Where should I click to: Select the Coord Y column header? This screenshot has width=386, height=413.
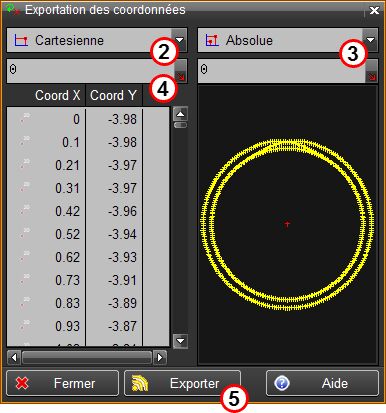point(114,95)
